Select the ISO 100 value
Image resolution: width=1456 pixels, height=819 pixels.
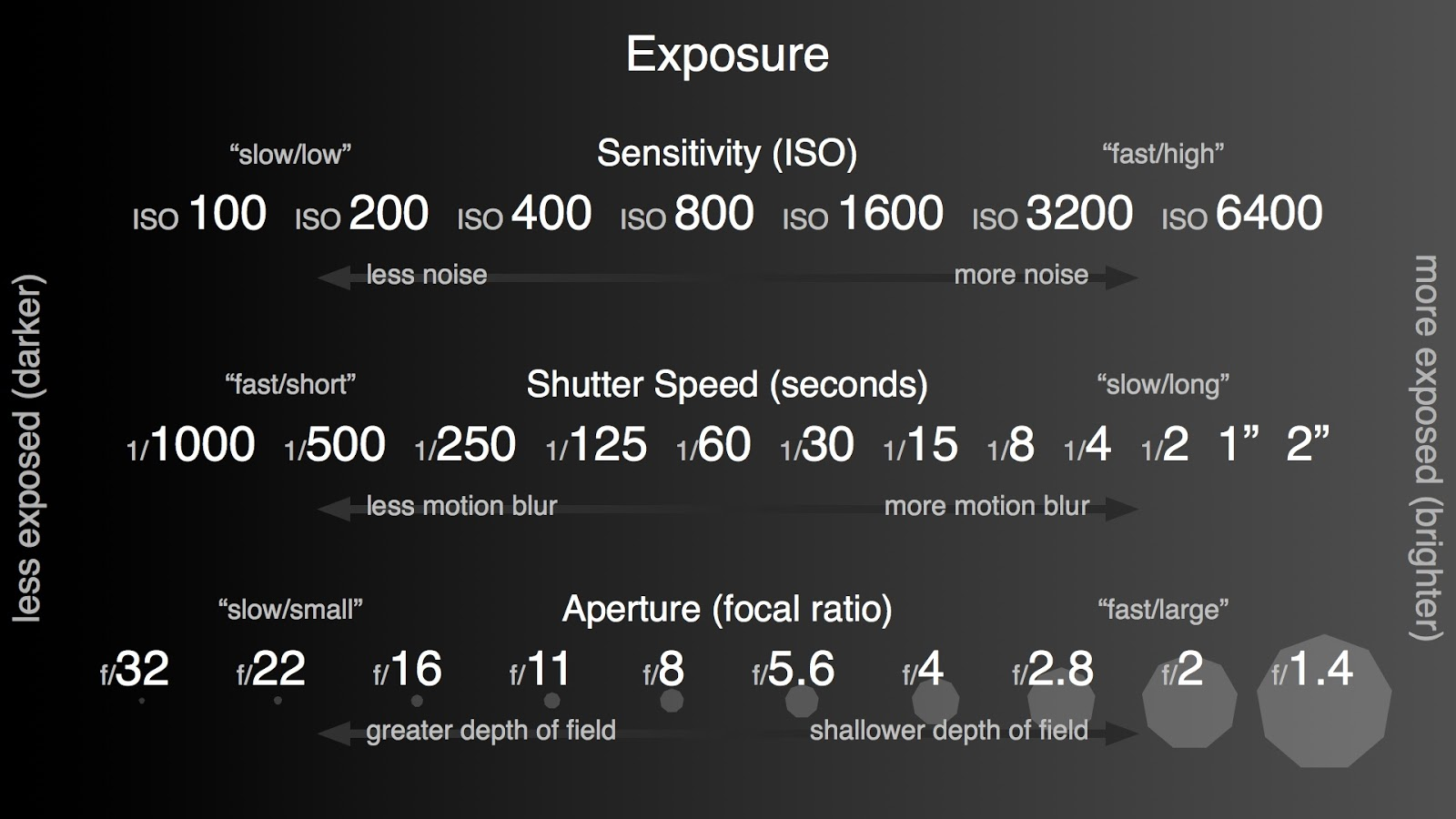click(200, 215)
